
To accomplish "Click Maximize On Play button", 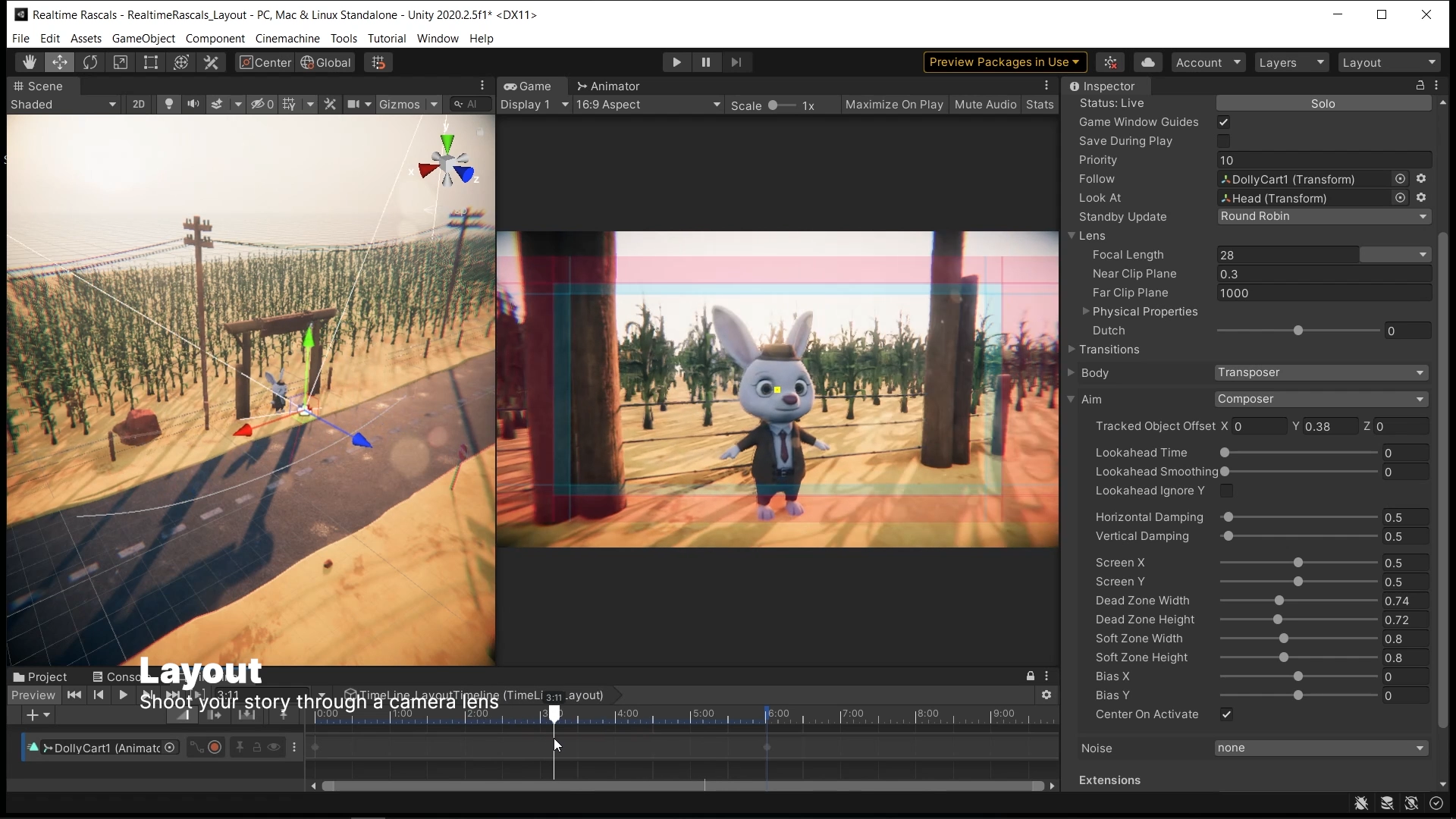I will coord(893,105).
